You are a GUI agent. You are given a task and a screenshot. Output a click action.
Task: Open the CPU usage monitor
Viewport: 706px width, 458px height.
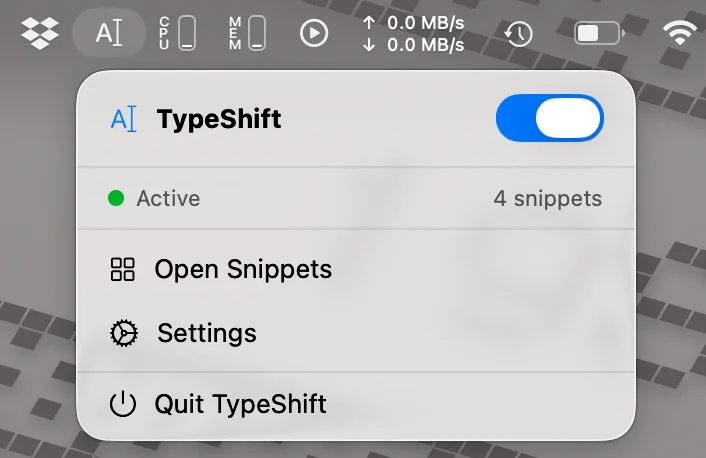coord(177,33)
